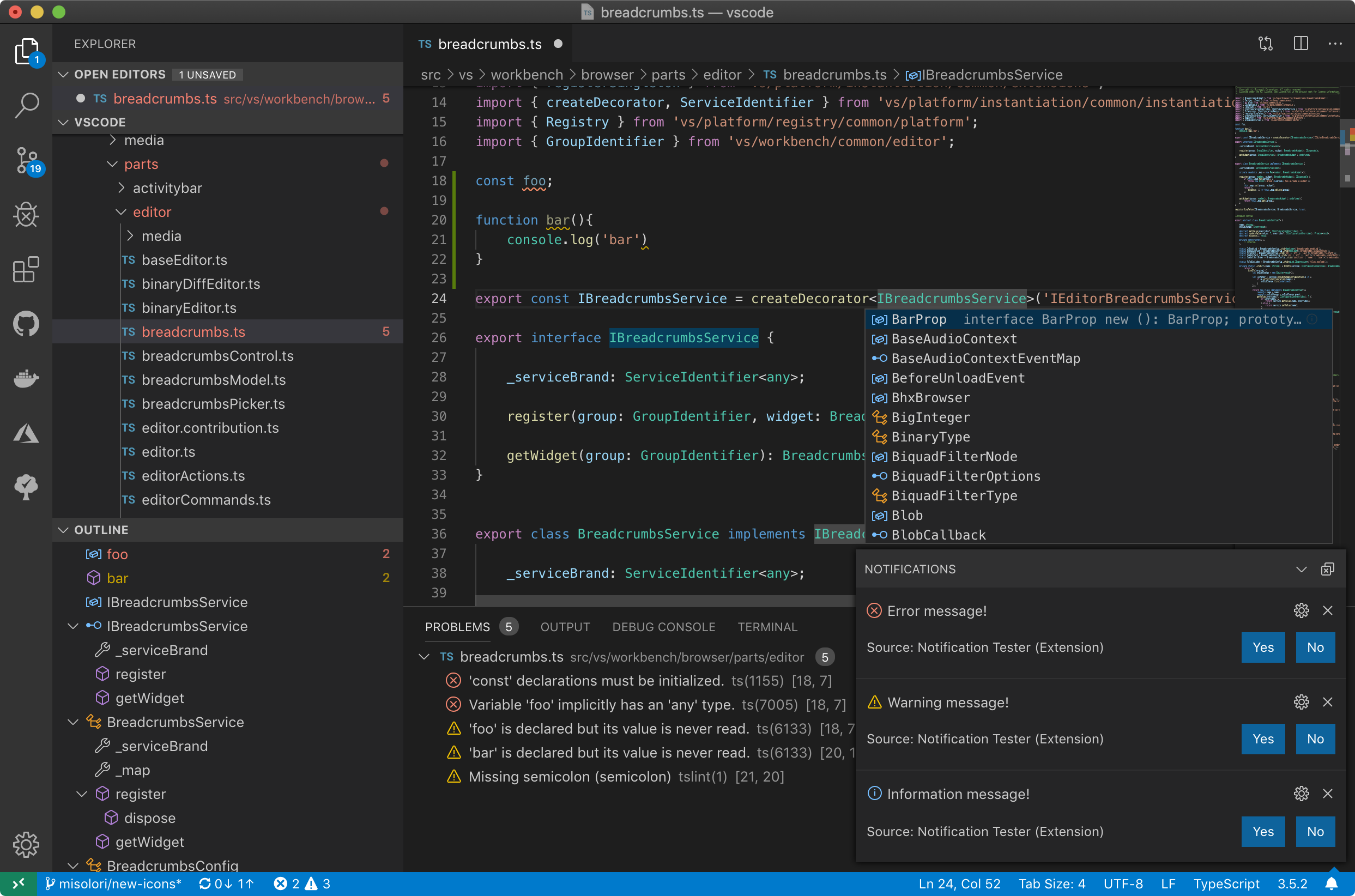Open the Source Control view
The width and height of the screenshot is (1355, 896).
26,161
